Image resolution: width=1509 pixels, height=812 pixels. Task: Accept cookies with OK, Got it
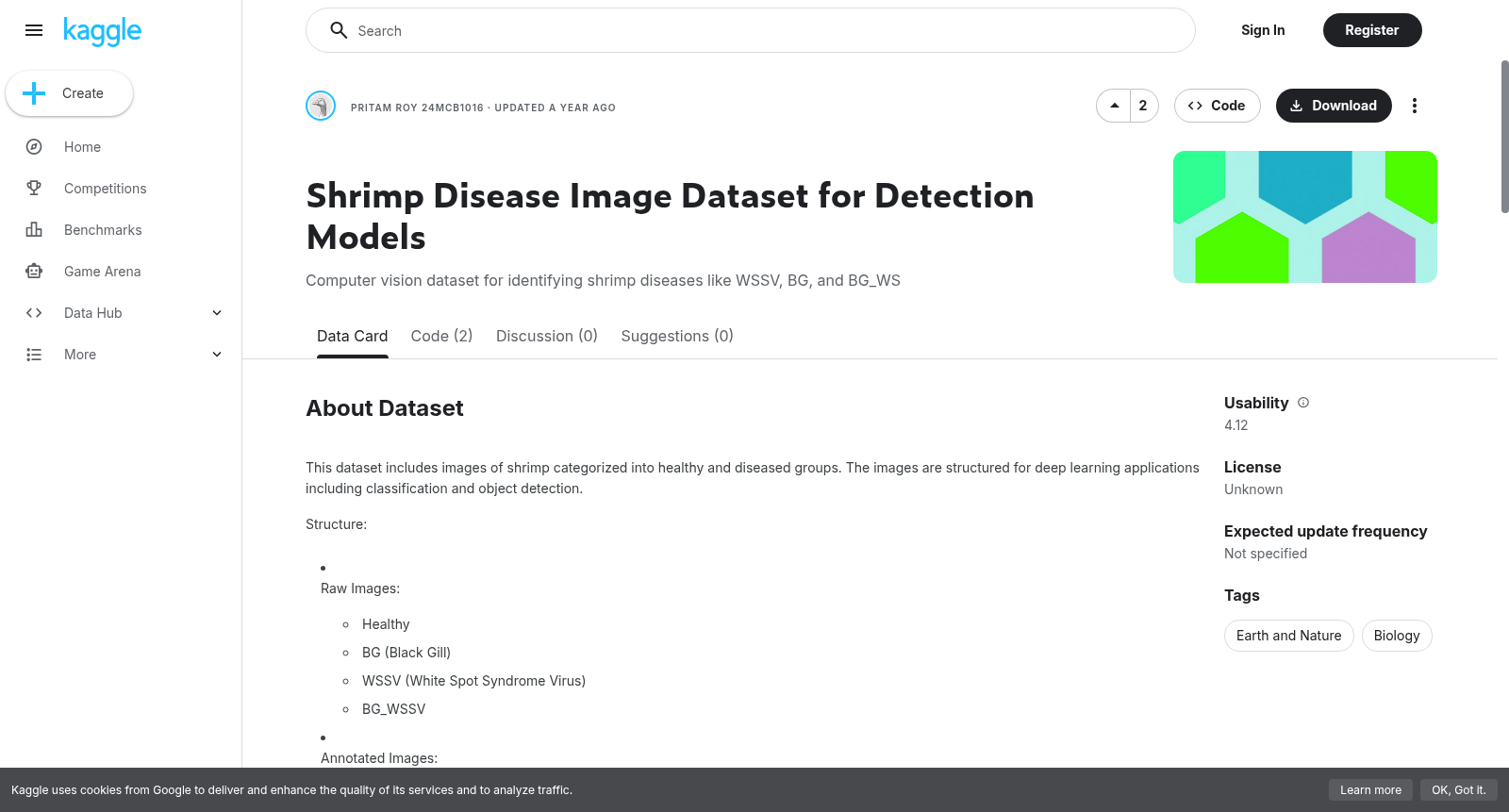pos(1458,790)
